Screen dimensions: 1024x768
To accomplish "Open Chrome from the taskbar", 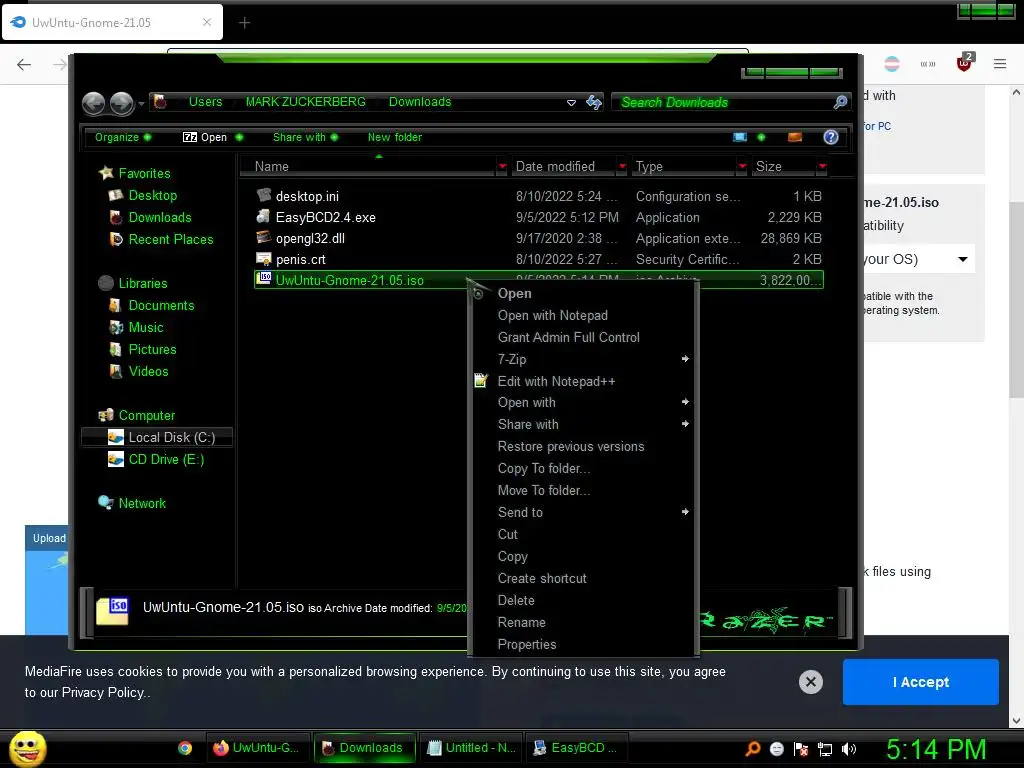I will pos(185,748).
